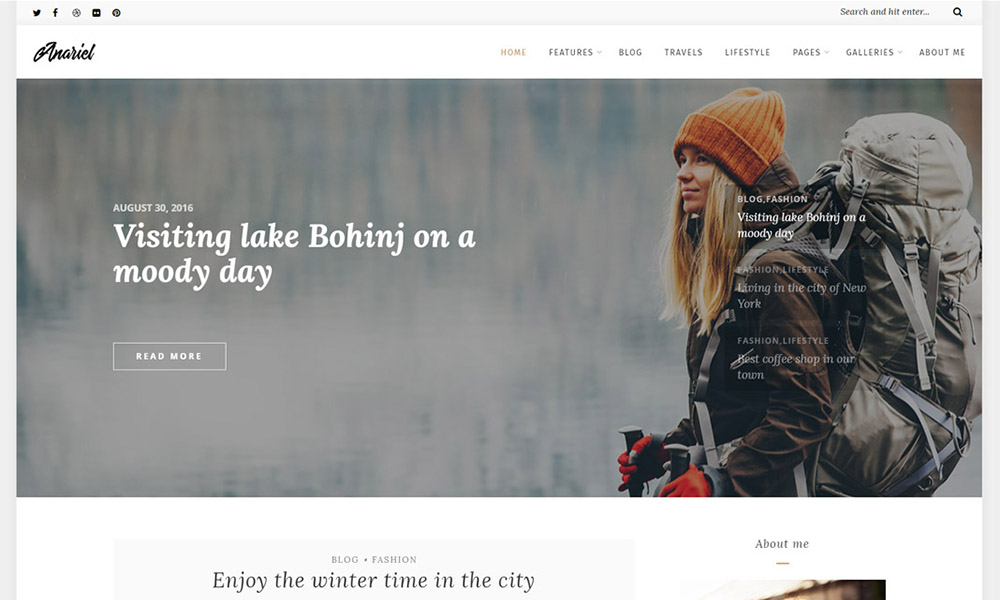
Task: Click the Anariel site logo
Action: 64,52
